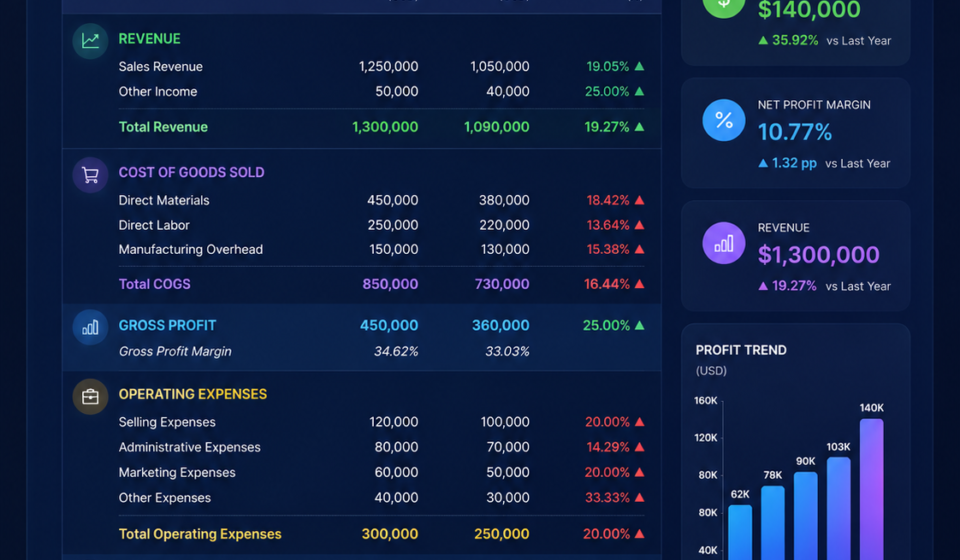
Task: Click the Total COGS label
Action: point(154,284)
